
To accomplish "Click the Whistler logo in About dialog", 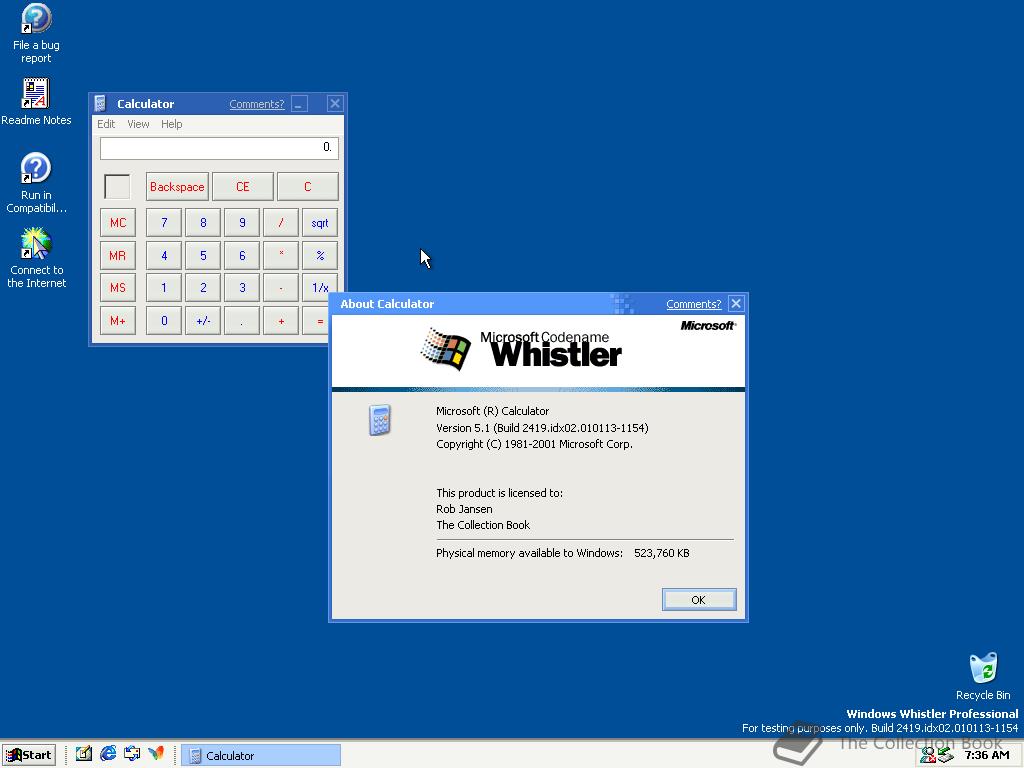I will (520, 349).
